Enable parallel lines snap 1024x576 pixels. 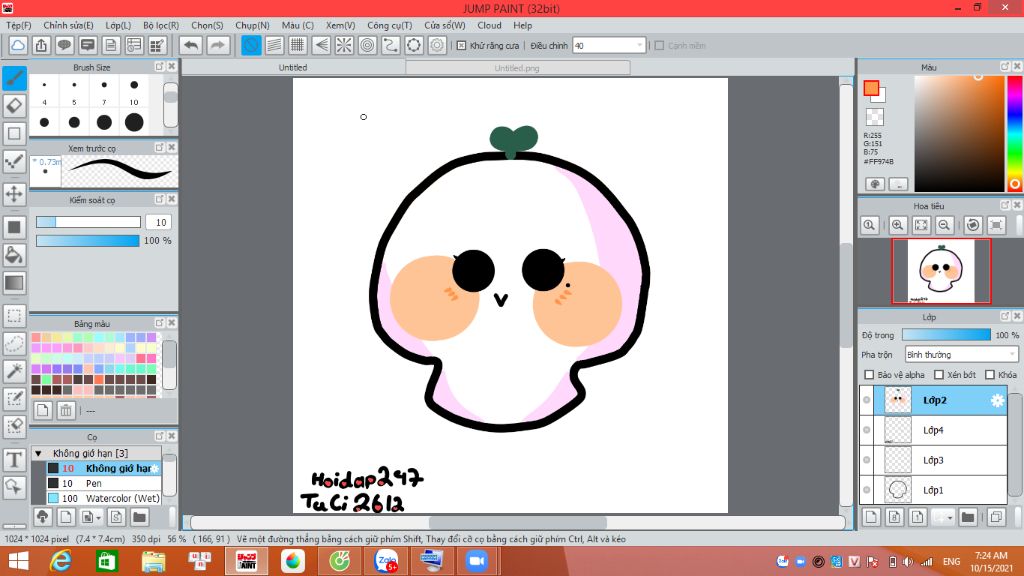pos(274,45)
